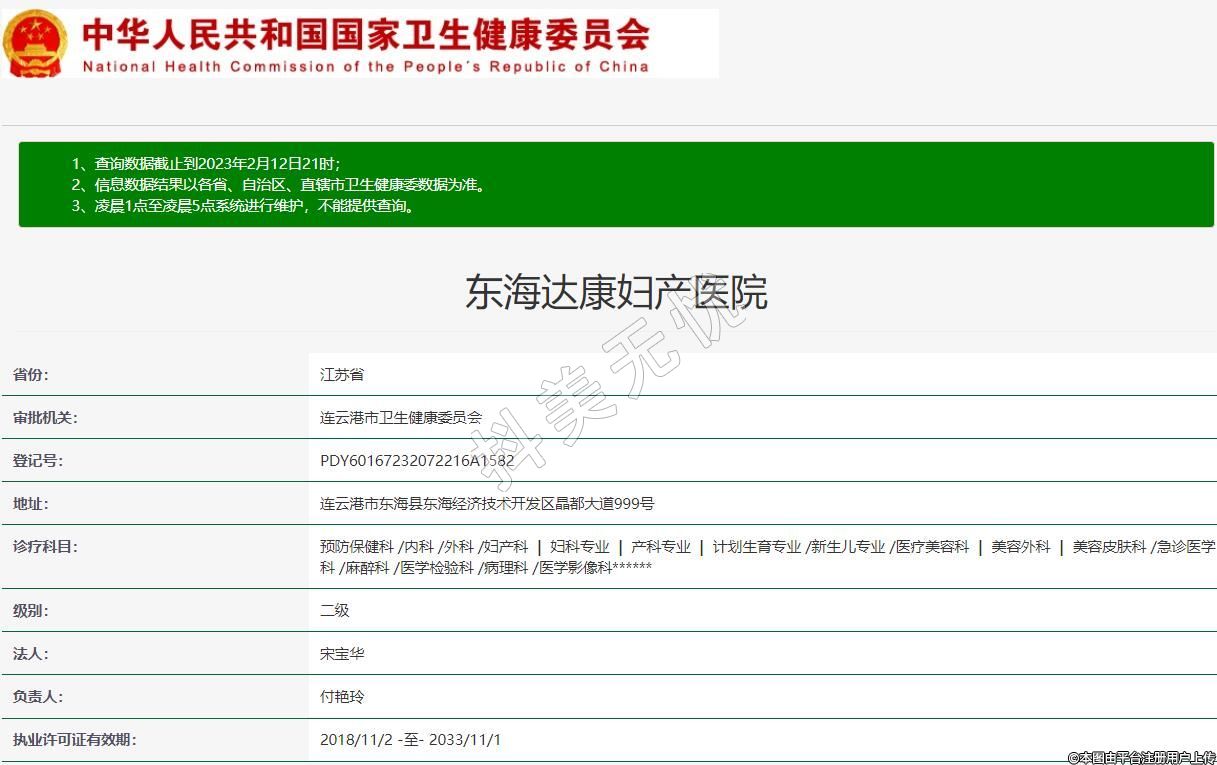Click the English 'National Health Commission' subtitle

[365, 67]
